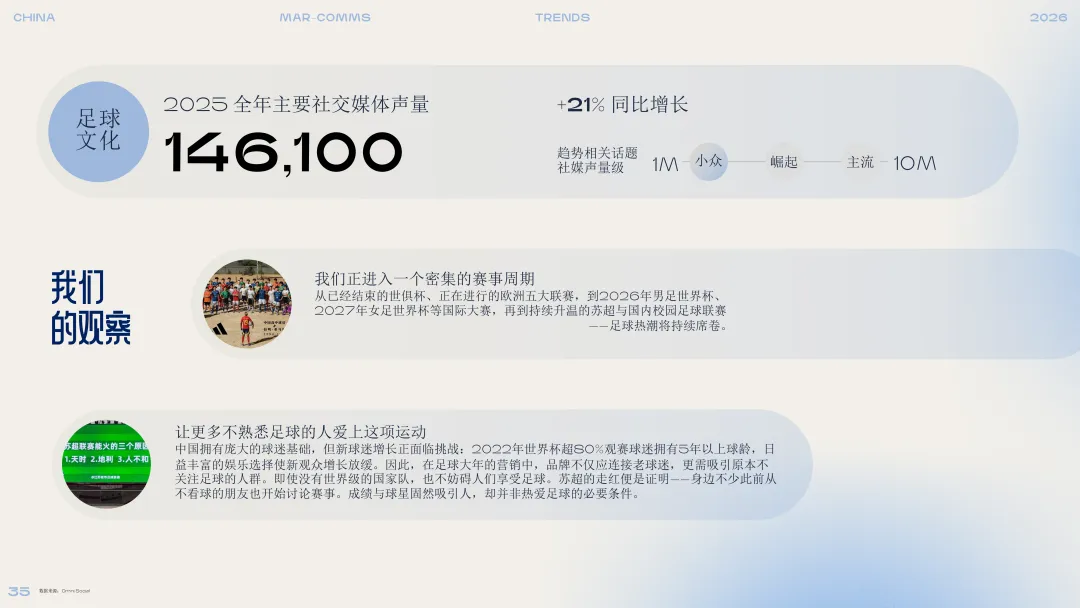Select the 足球文化 blue circle badge
This screenshot has width=1080, height=608.
98,132
